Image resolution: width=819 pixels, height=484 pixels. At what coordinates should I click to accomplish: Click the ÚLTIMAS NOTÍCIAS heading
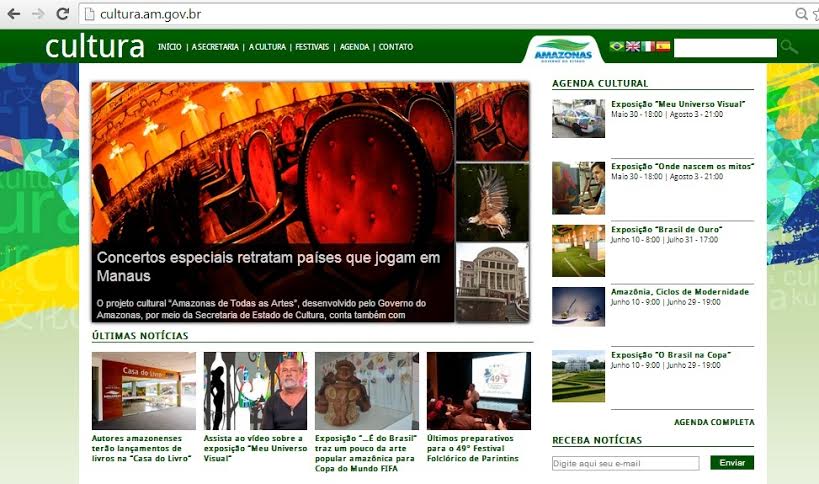(140, 336)
